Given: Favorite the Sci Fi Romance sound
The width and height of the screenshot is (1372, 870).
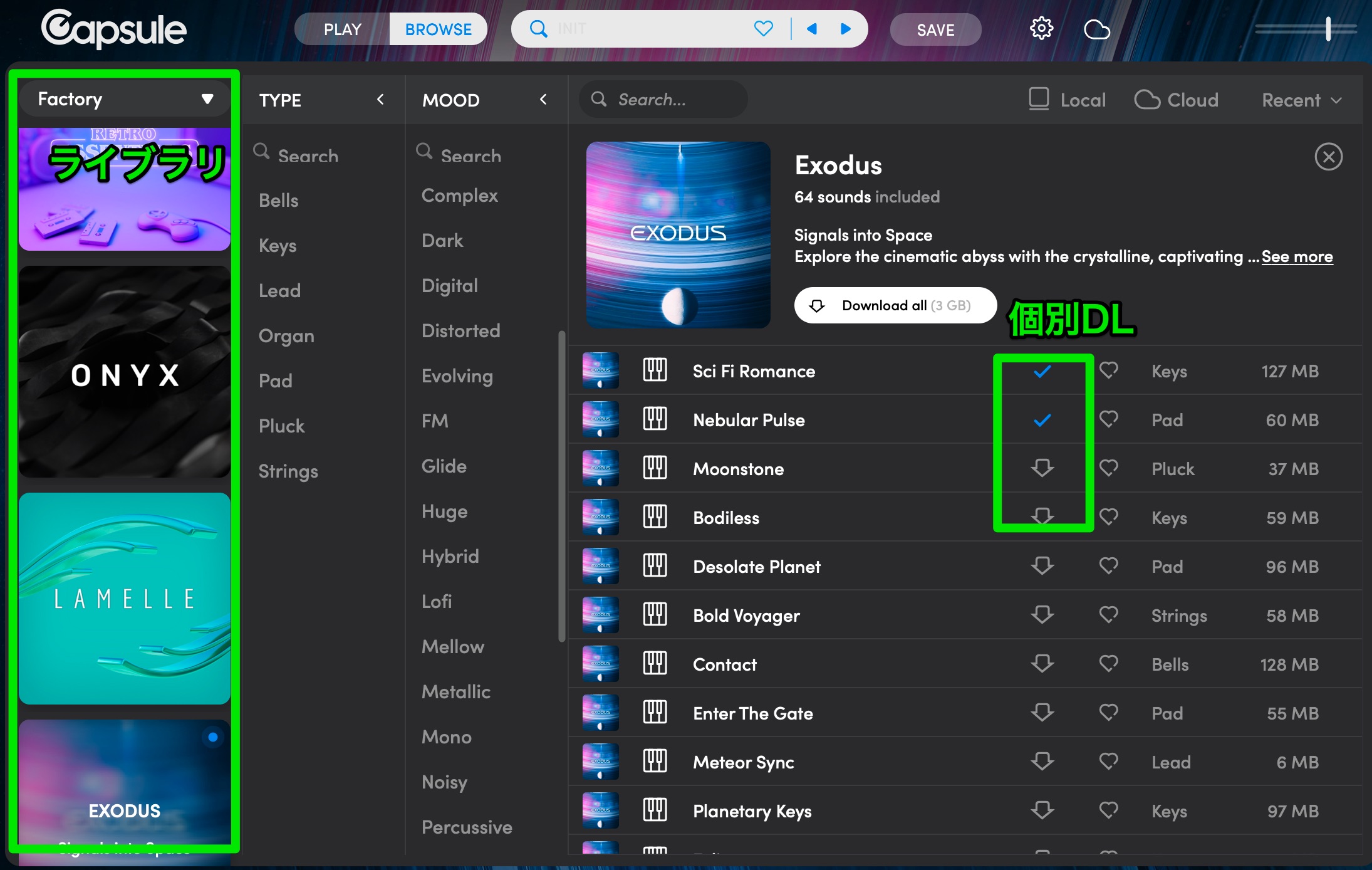Looking at the screenshot, I should 1109,370.
